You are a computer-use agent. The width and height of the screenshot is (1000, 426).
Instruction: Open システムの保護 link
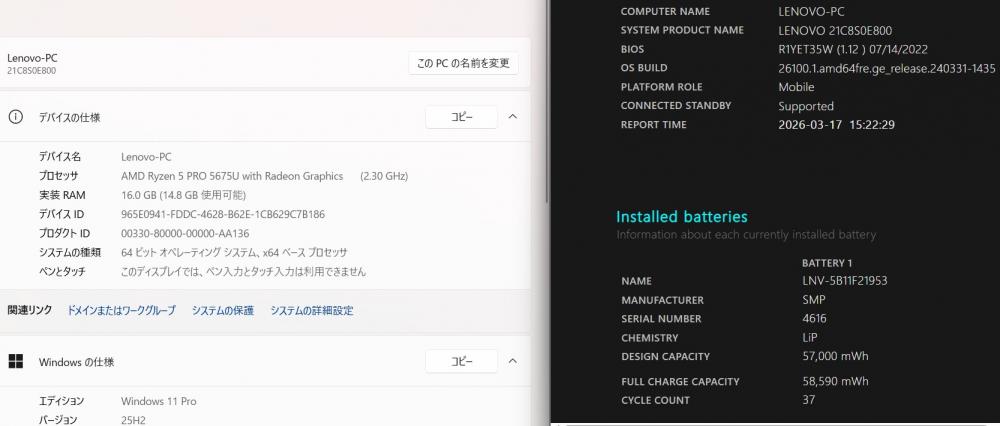point(223,311)
